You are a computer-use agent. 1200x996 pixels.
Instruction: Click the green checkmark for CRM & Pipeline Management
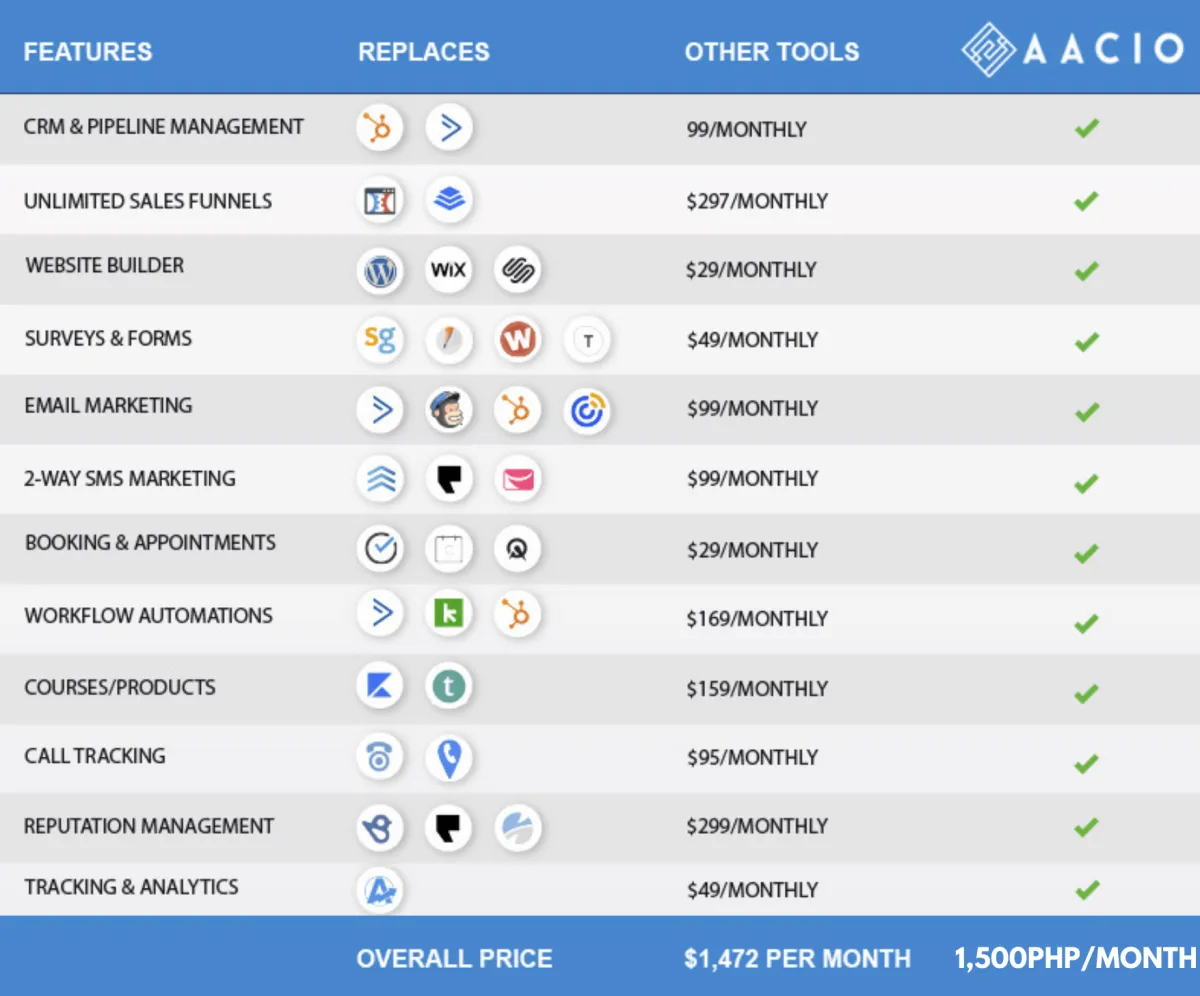tap(1087, 128)
